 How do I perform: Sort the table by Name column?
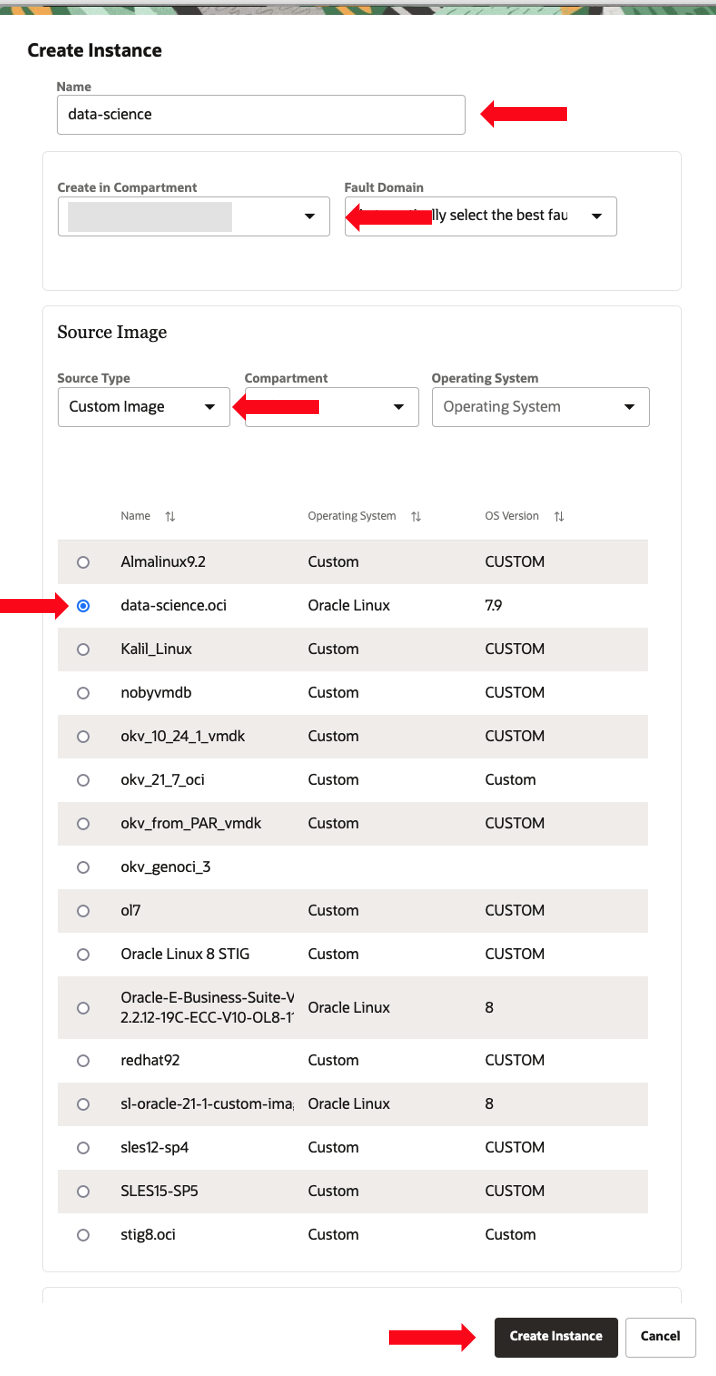169,516
